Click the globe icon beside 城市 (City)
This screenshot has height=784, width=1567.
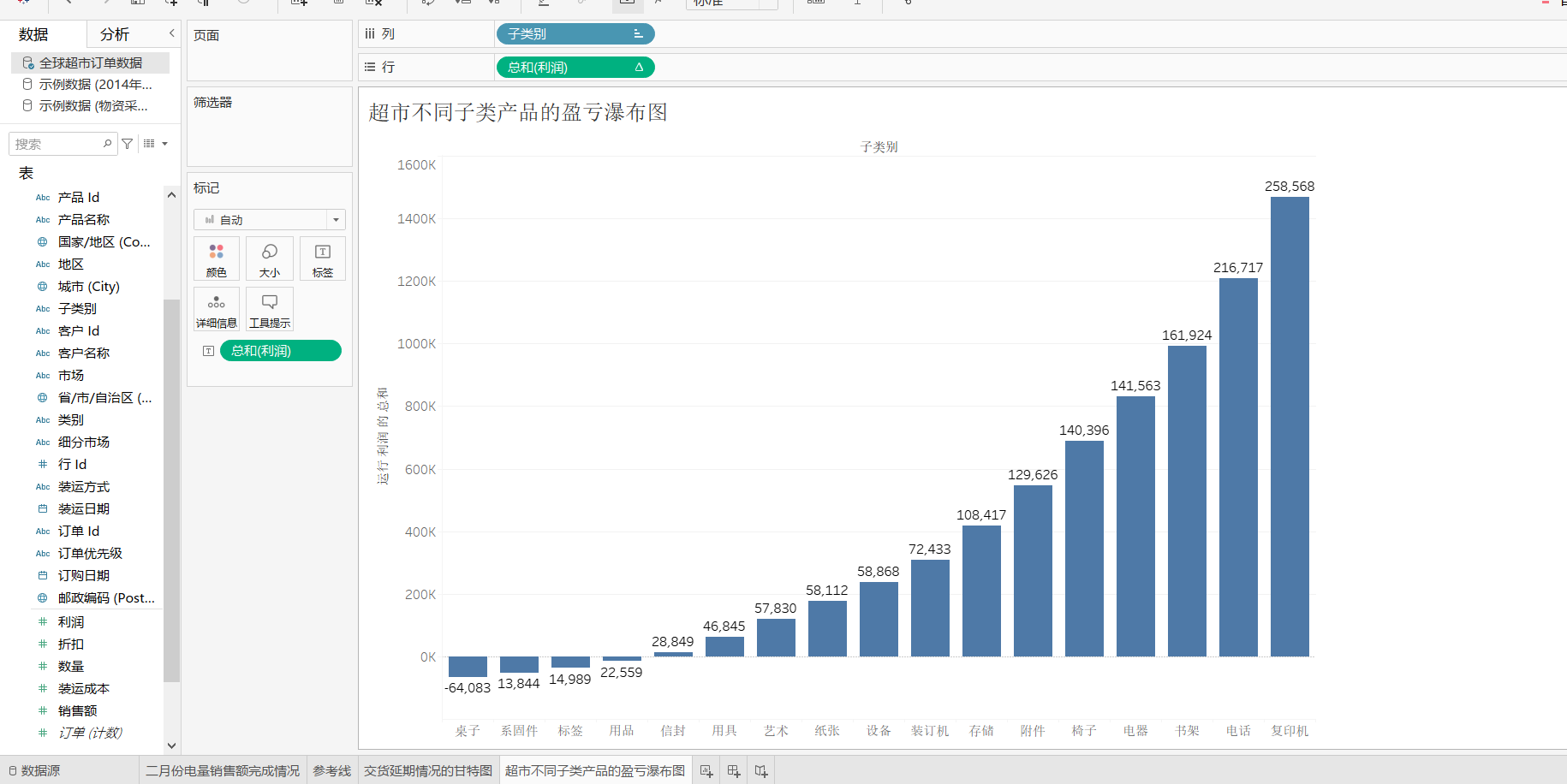43,287
